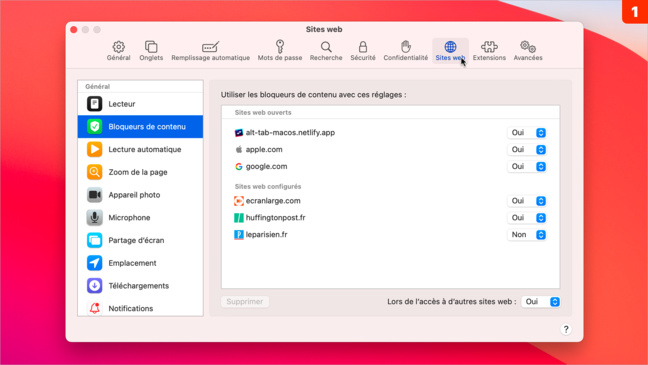Click the Notifications bell icon

pos(94,308)
